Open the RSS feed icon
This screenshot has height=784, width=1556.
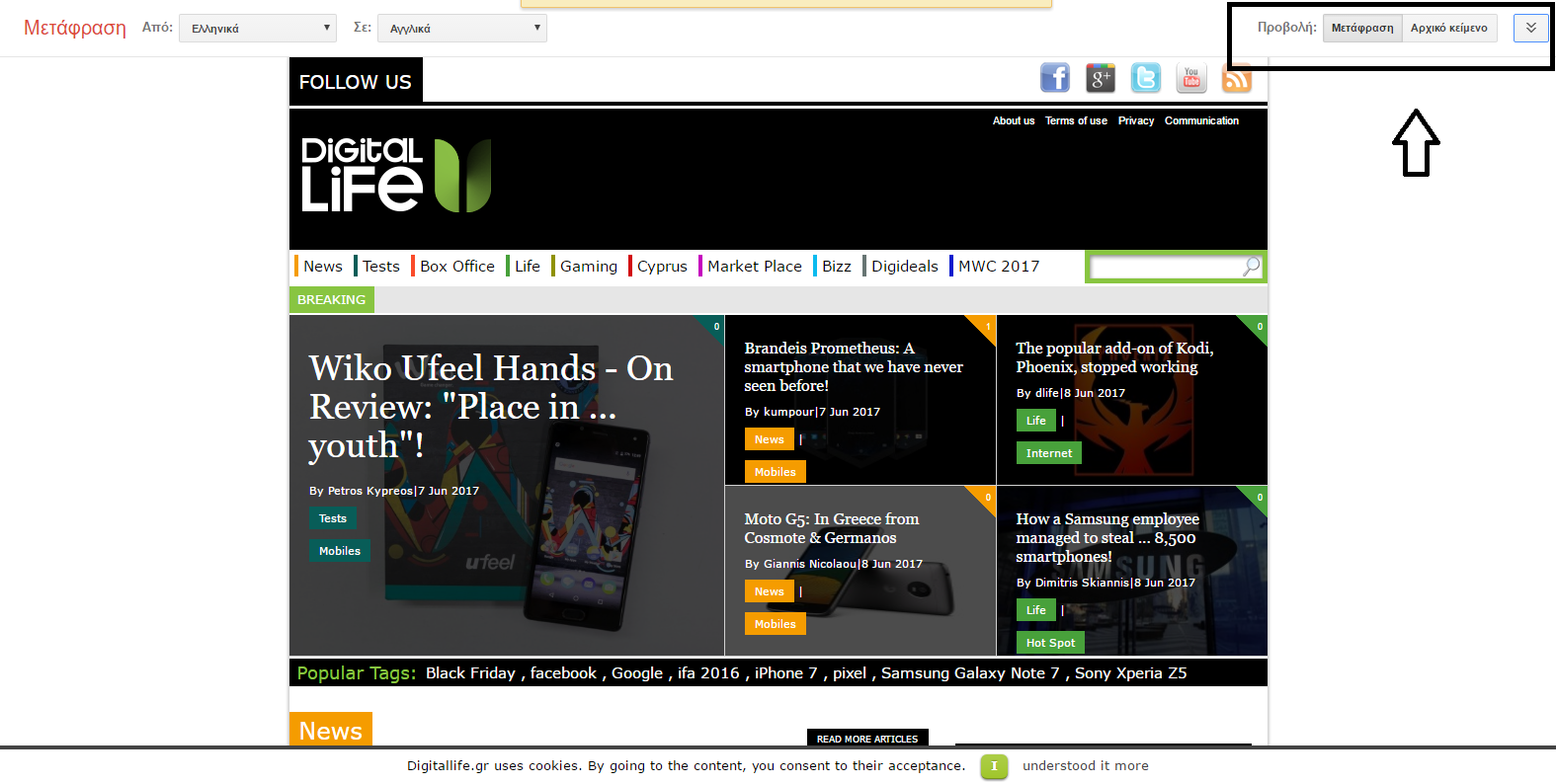(1237, 78)
